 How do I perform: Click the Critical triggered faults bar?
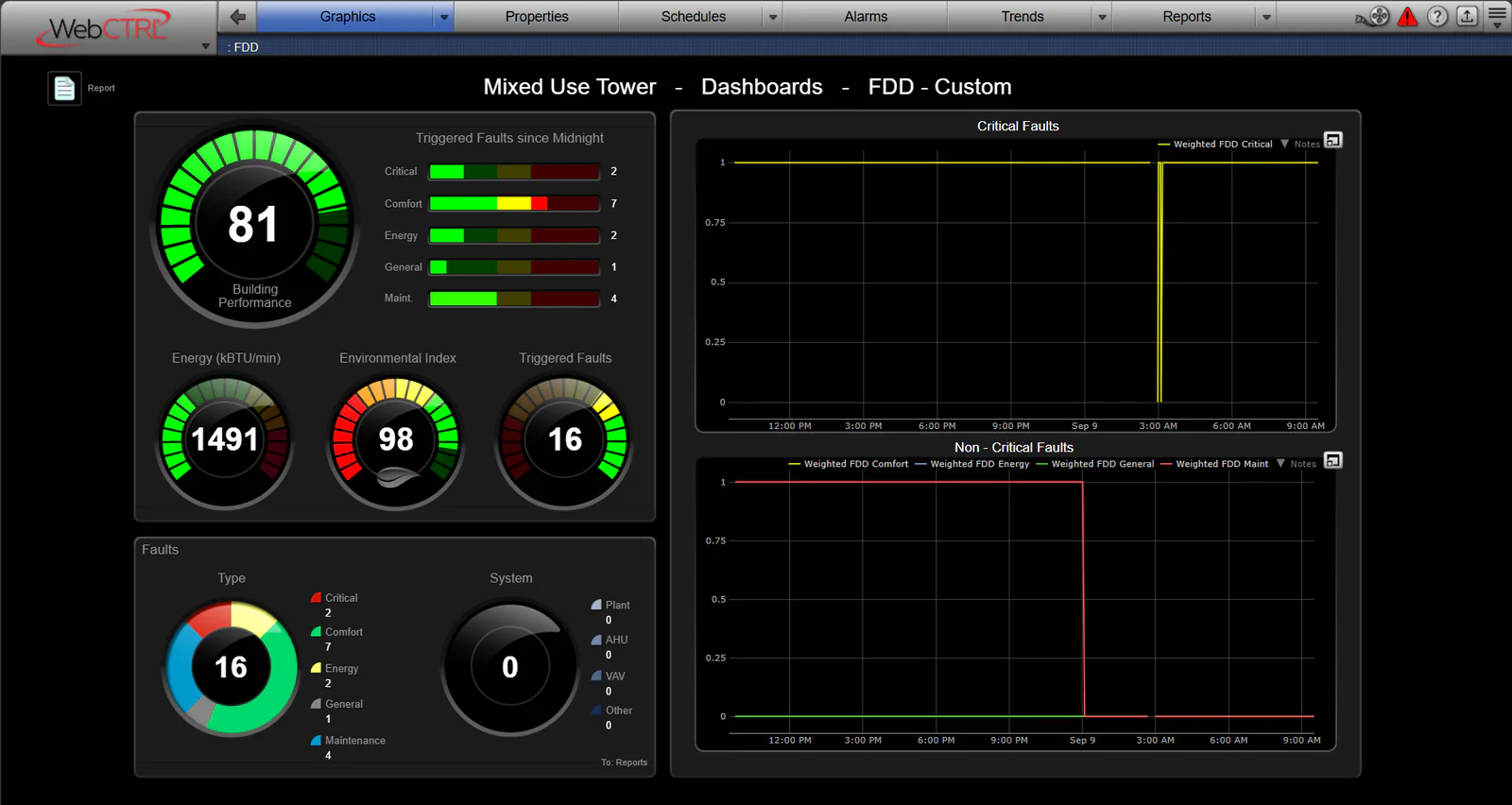(x=515, y=172)
